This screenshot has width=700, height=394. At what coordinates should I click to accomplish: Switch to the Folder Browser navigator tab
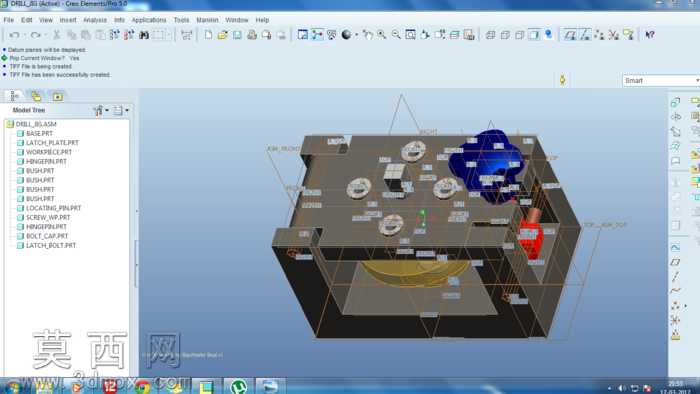pyautogui.click(x=36, y=96)
